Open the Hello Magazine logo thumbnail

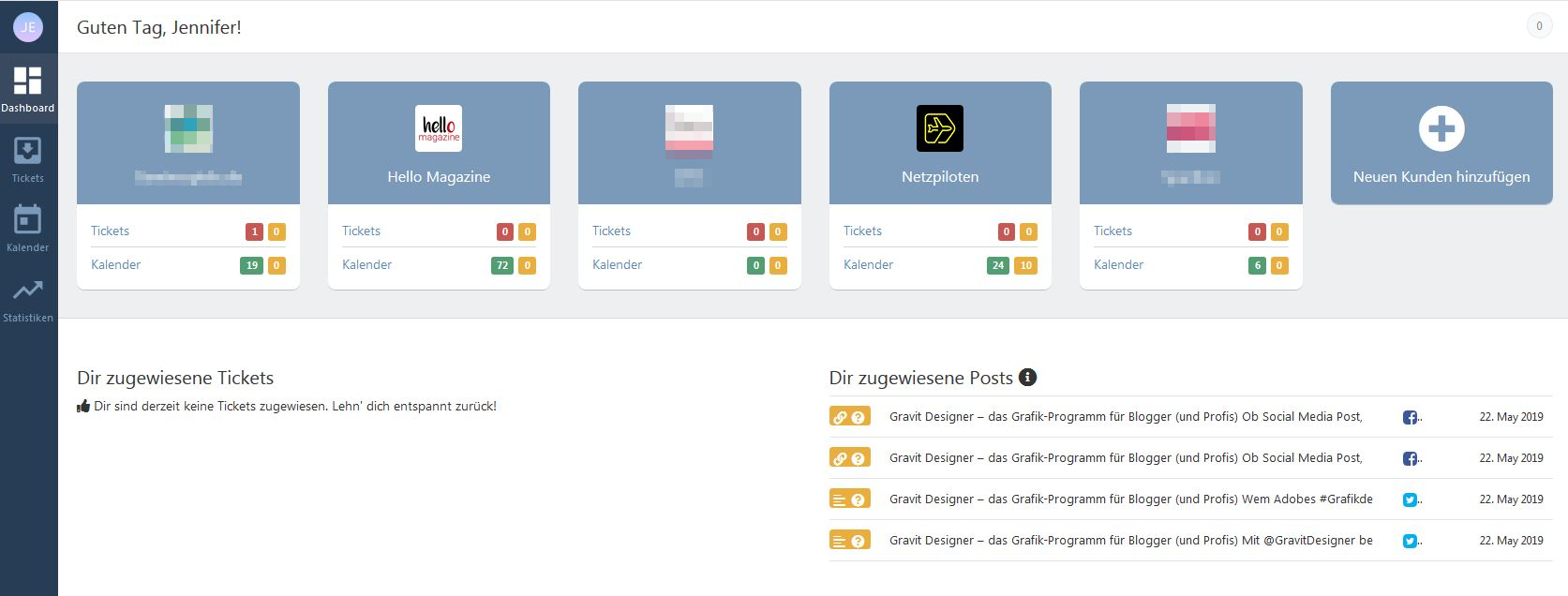[439, 128]
